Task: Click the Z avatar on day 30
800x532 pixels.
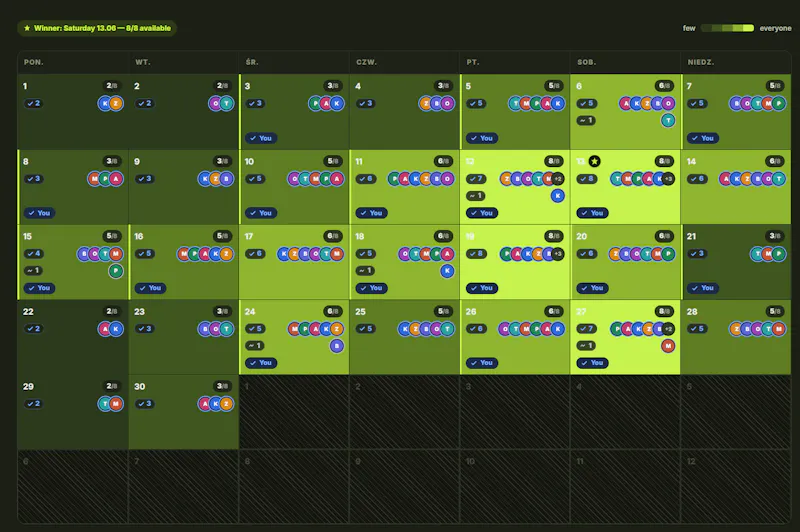Action: (x=227, y=404)
